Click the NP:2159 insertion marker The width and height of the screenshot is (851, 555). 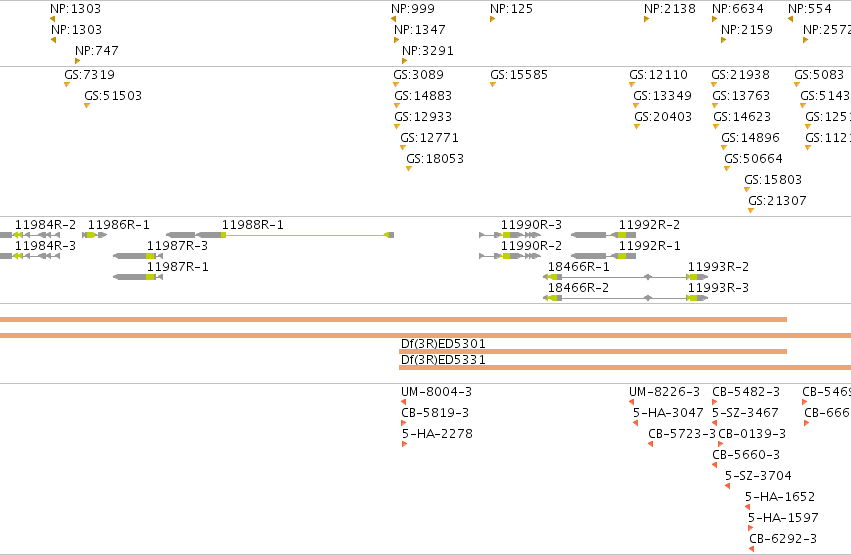point(723,40)
